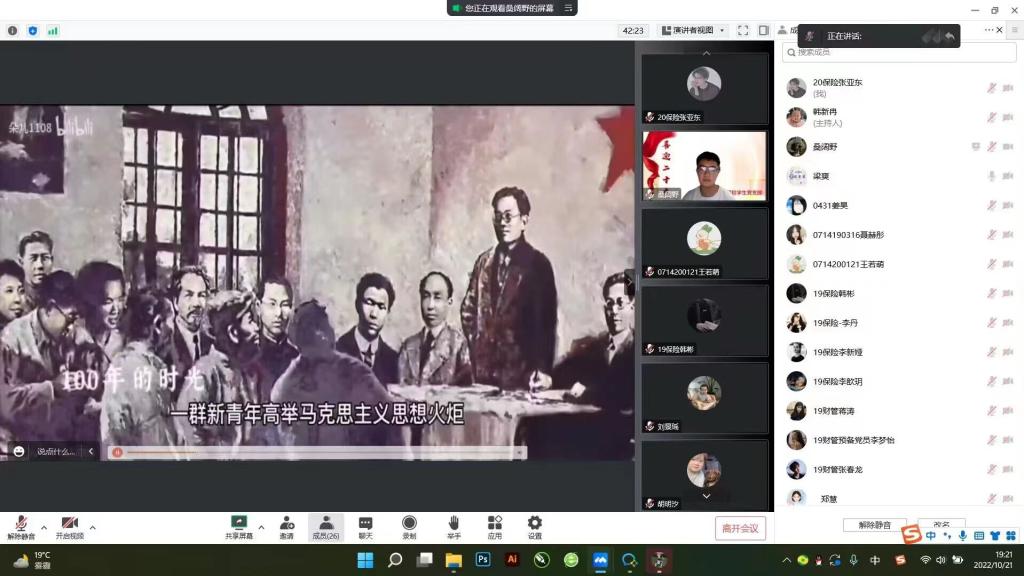Click the 共享屏幕 share screen icon
1024x576 pixels.
(x=239, y=527)
